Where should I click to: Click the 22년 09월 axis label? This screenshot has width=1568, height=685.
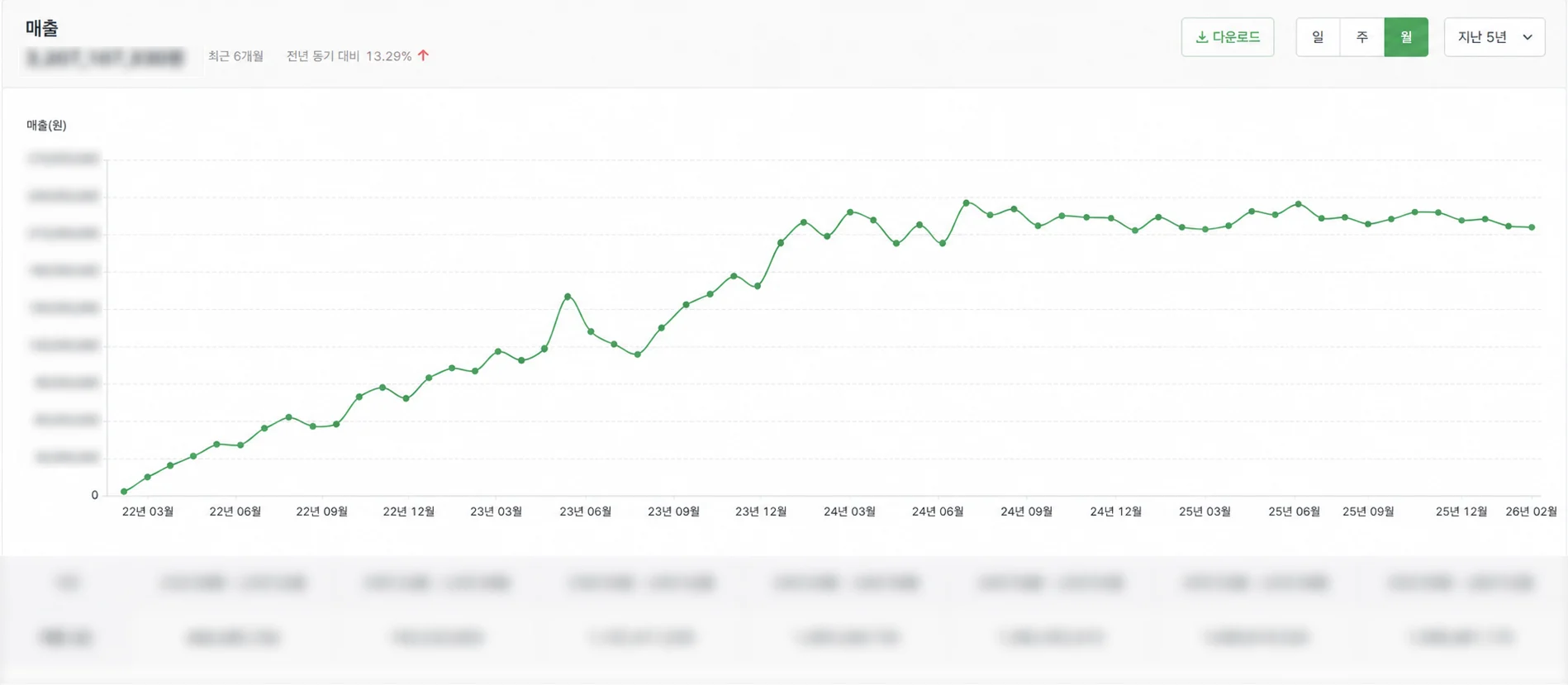coord(321,511)
